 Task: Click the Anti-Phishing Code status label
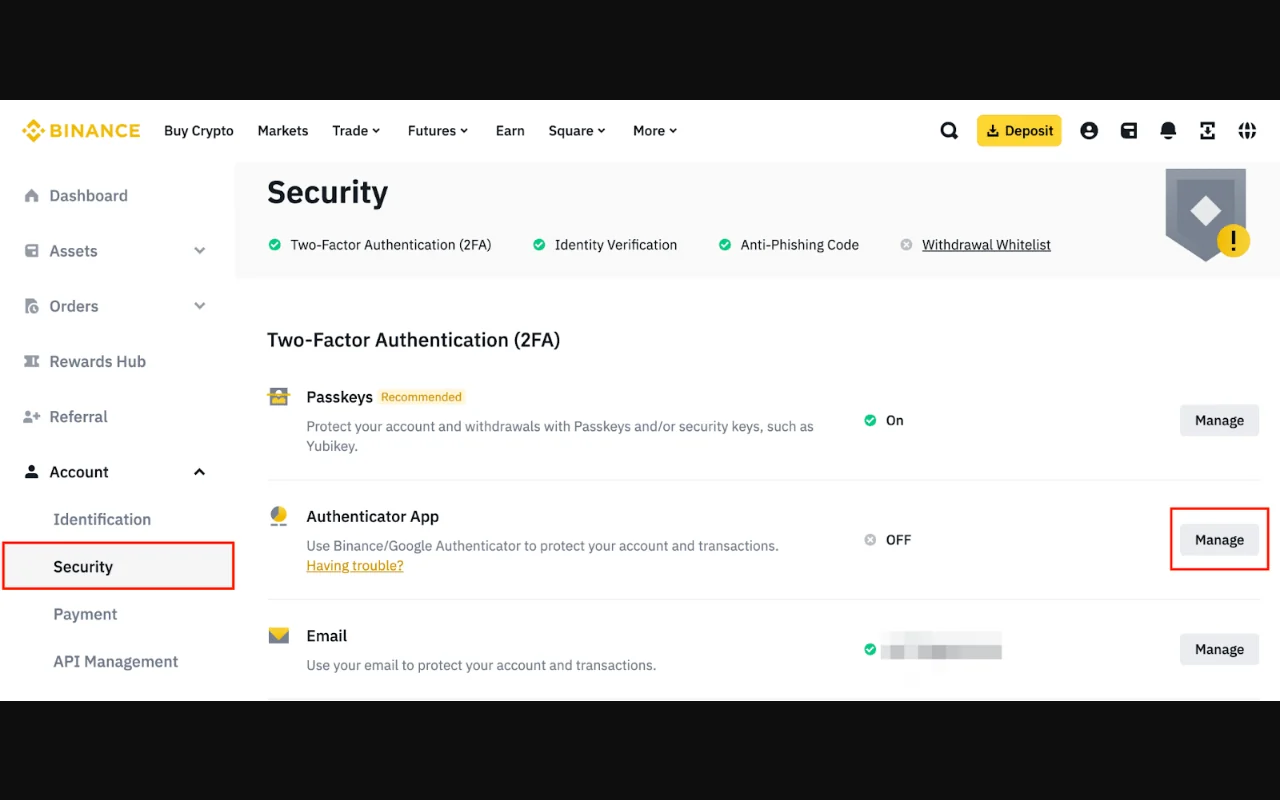point(800,245)
